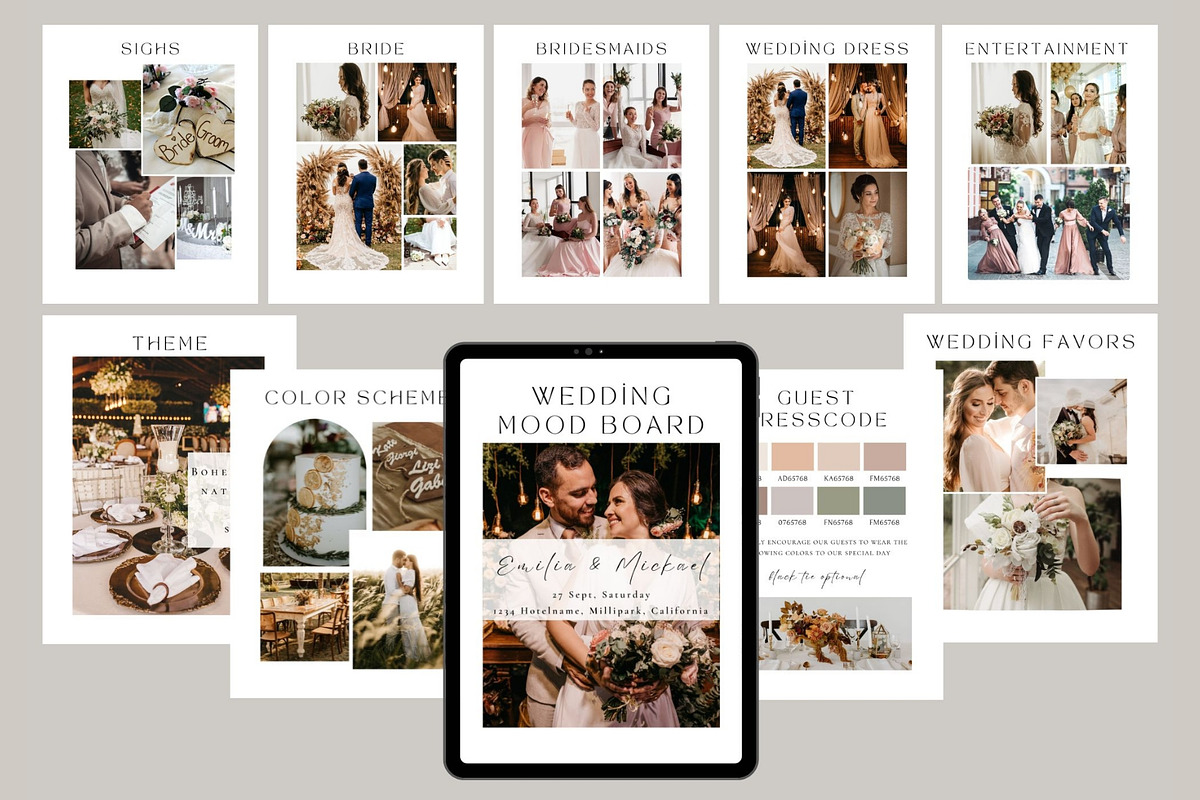Pick the dusty rose FM65768 swatch
The height and width of the screenshot is (800, 1200).
click(884, 456)
